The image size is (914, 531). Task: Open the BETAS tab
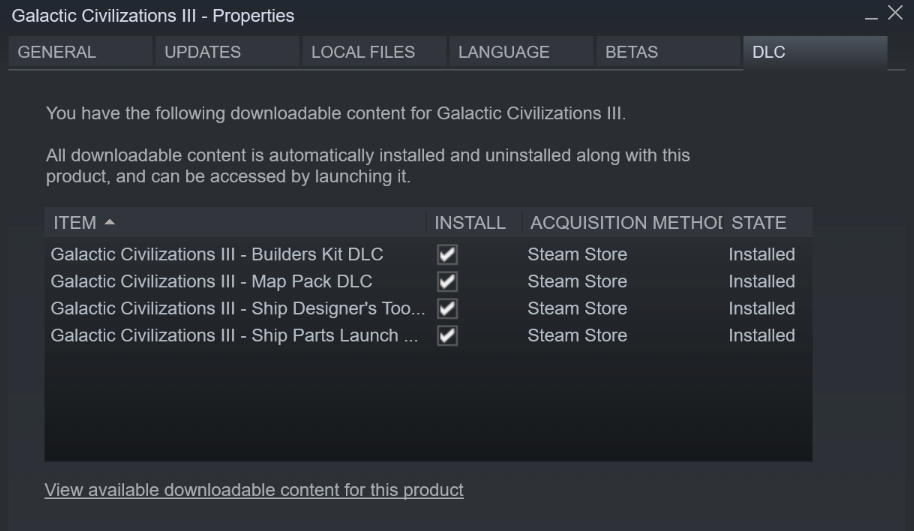(631, 53)
